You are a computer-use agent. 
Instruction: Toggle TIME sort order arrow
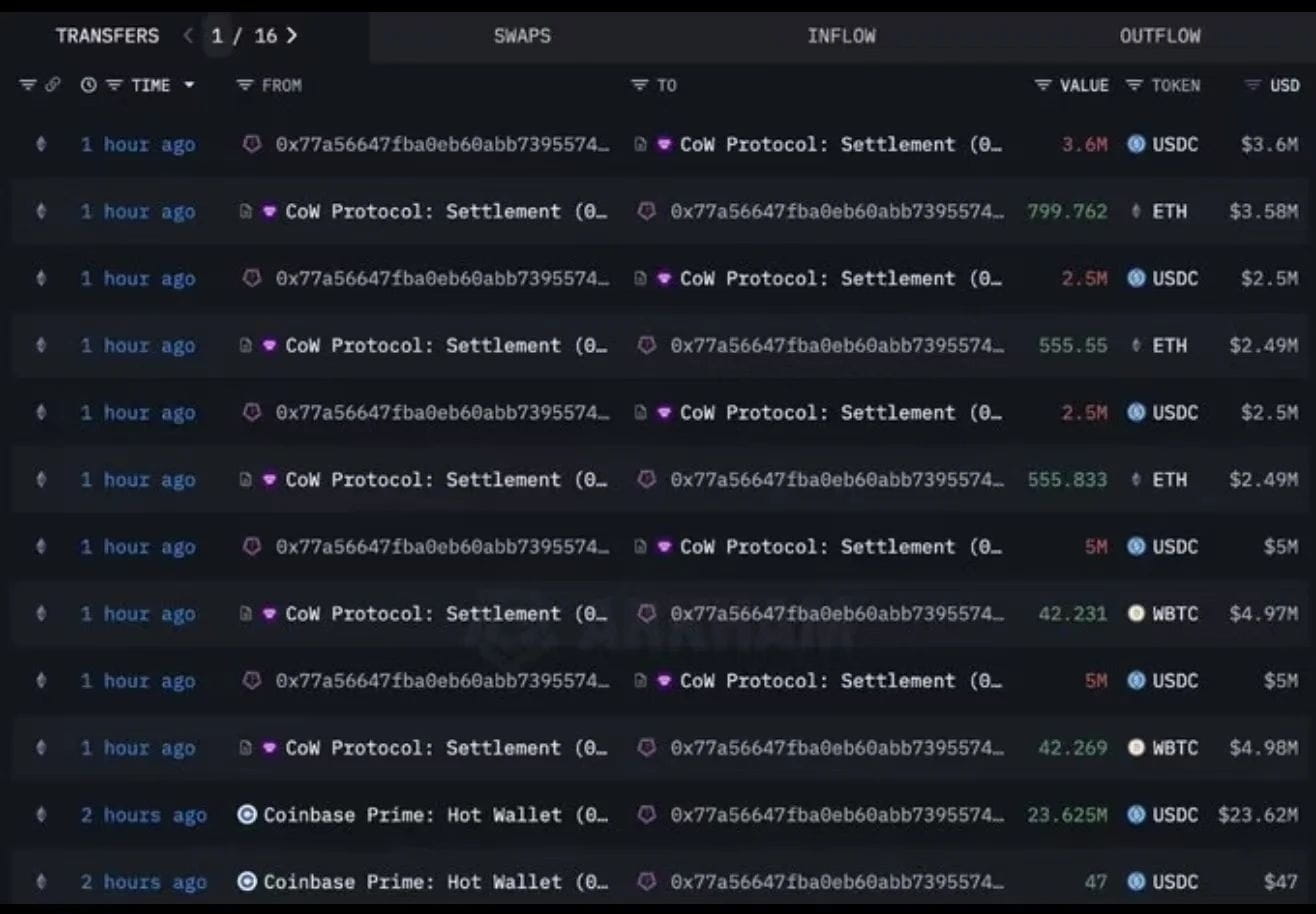coord(189,86)
